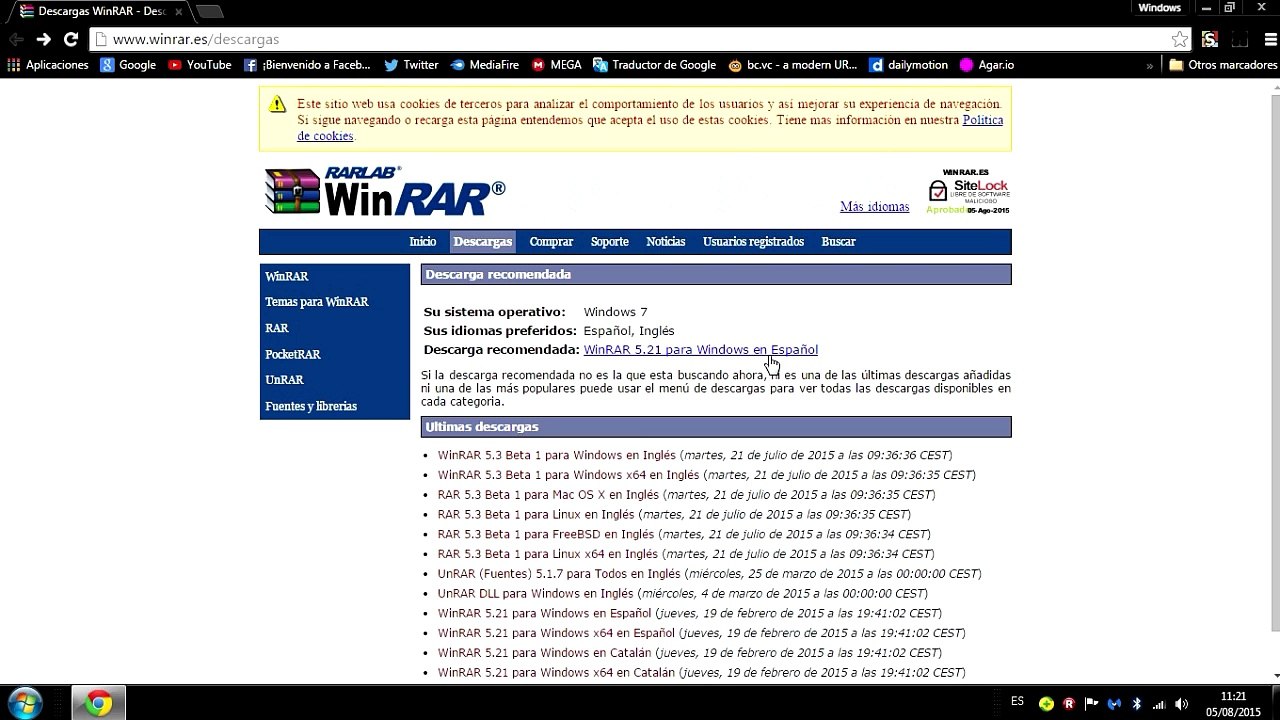Select Fuentes y librerias in the sidebar

pos(310,406)
